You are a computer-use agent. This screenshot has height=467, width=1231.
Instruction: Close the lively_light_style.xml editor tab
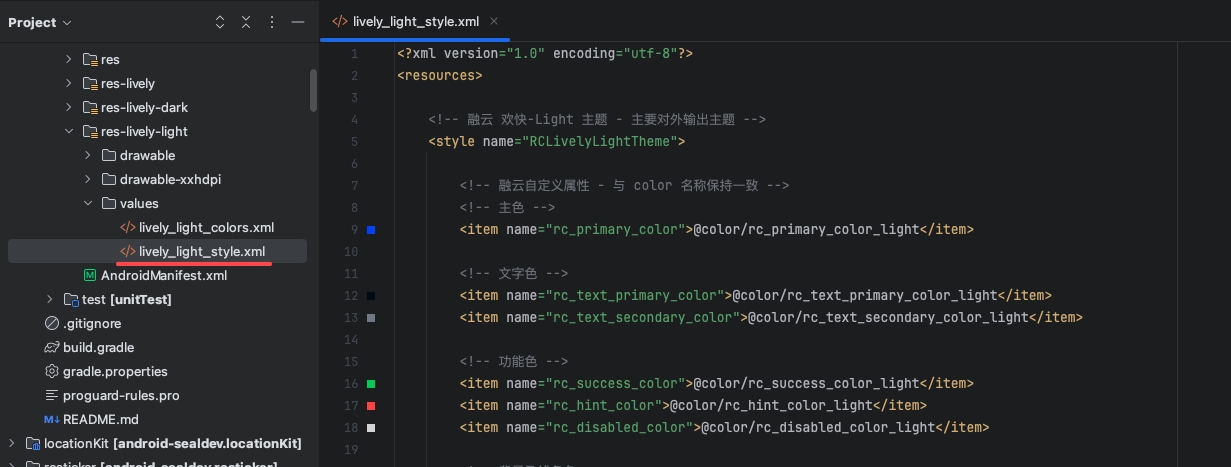tap(494, 21)
